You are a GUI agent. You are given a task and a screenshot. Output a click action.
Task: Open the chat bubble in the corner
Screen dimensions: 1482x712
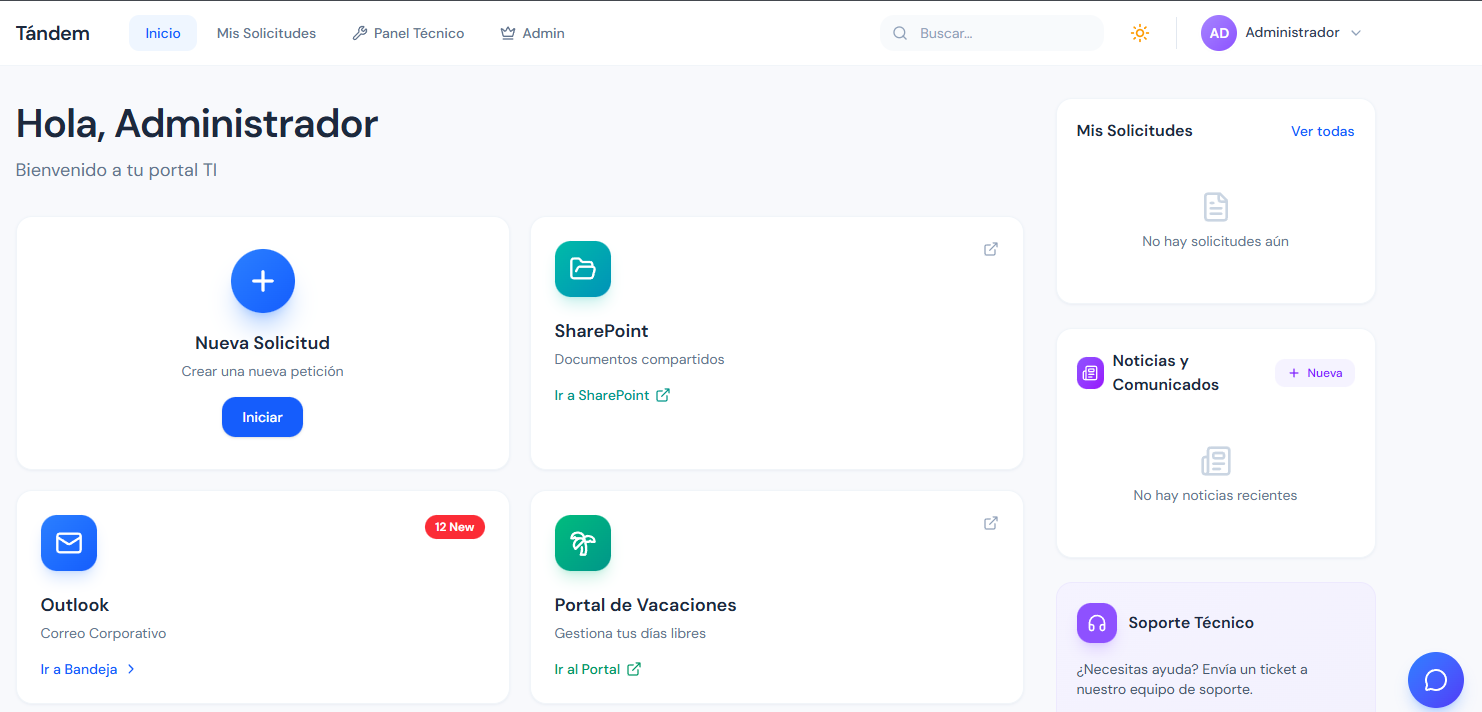(1435, 680)
